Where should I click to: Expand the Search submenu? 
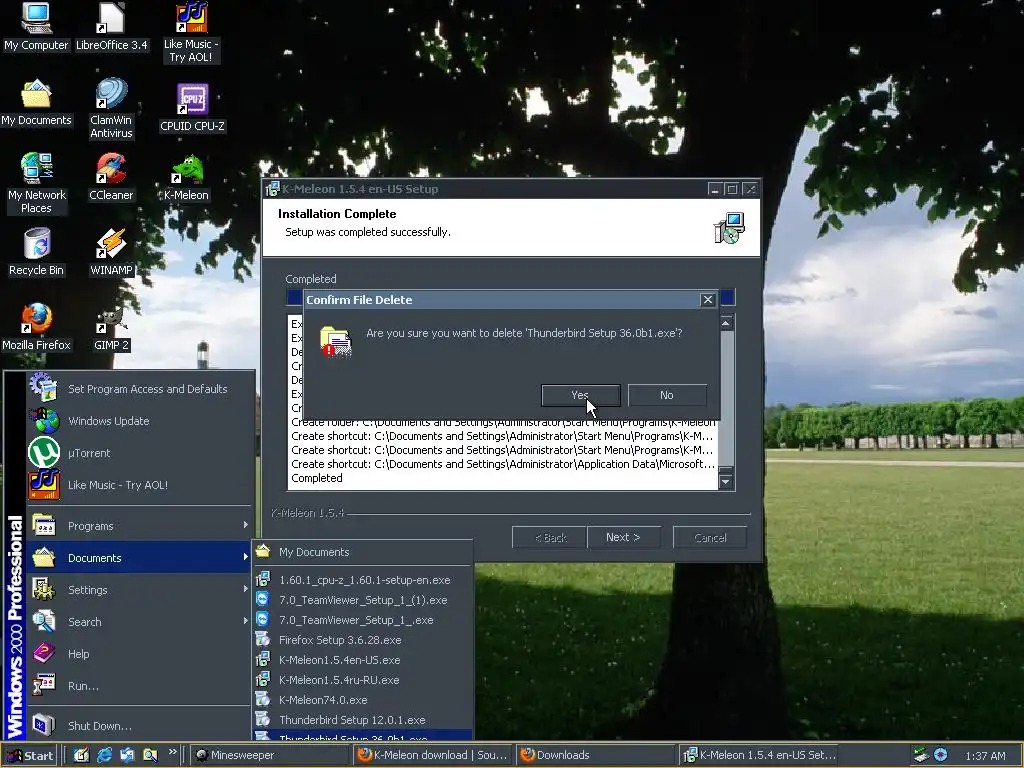[x=139, y=622]
